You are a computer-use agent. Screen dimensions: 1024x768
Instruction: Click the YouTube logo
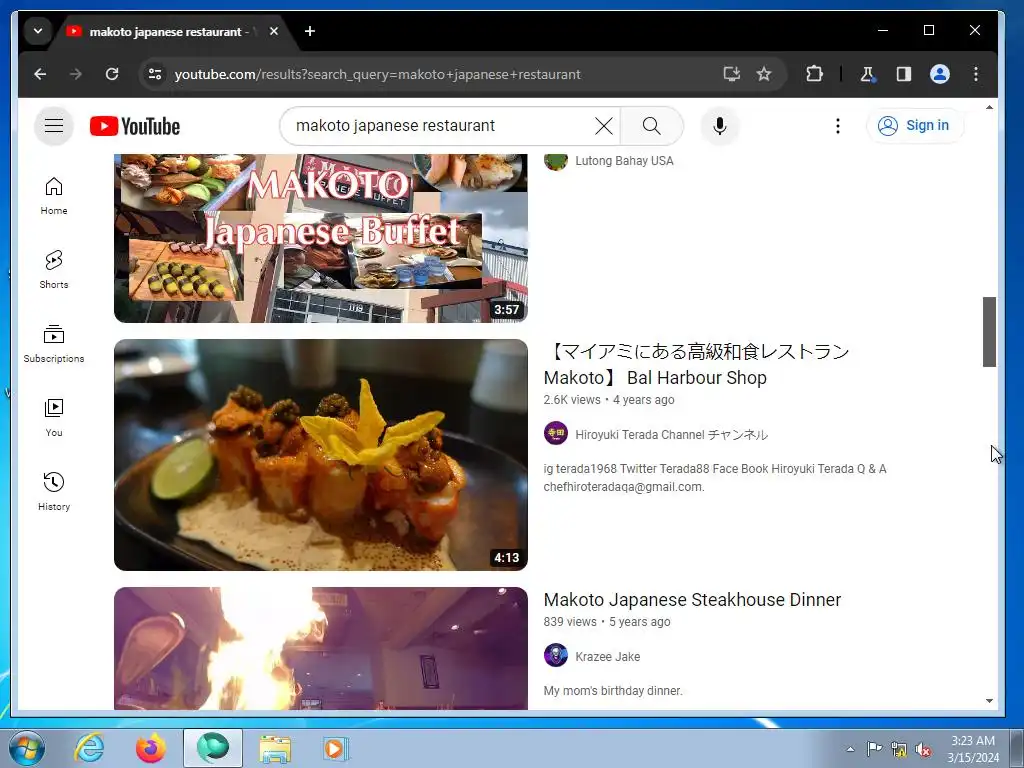click(135, 126)
